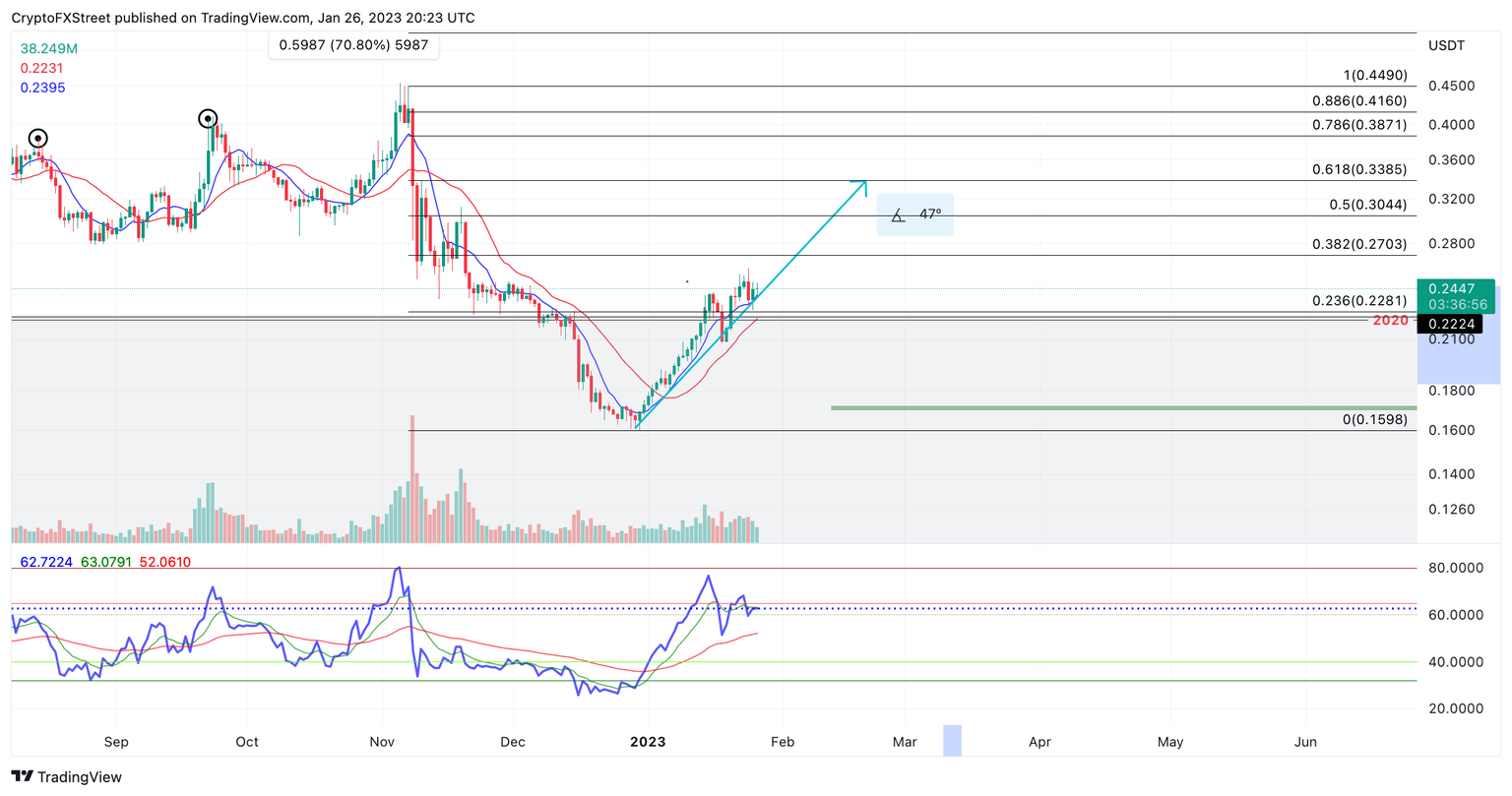Image resolution: width=1512 pixels, height=796 pixels.
Task: Select the angle icon in the 47° box
Action: click(x=898, y=214)
